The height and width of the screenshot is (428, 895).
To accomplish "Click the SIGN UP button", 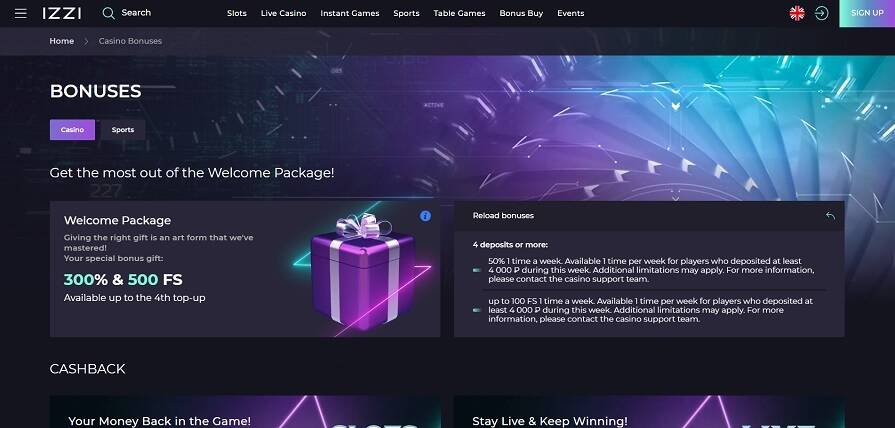I will tap(867, 13).
